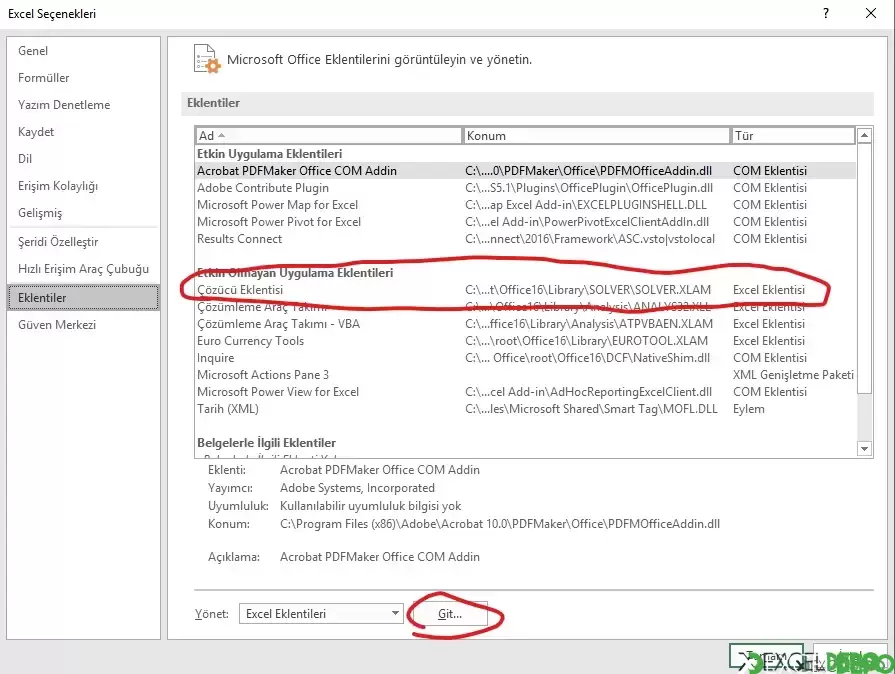Click the add-ins gear document icon
895x674 pixels.
coord(207,59)
